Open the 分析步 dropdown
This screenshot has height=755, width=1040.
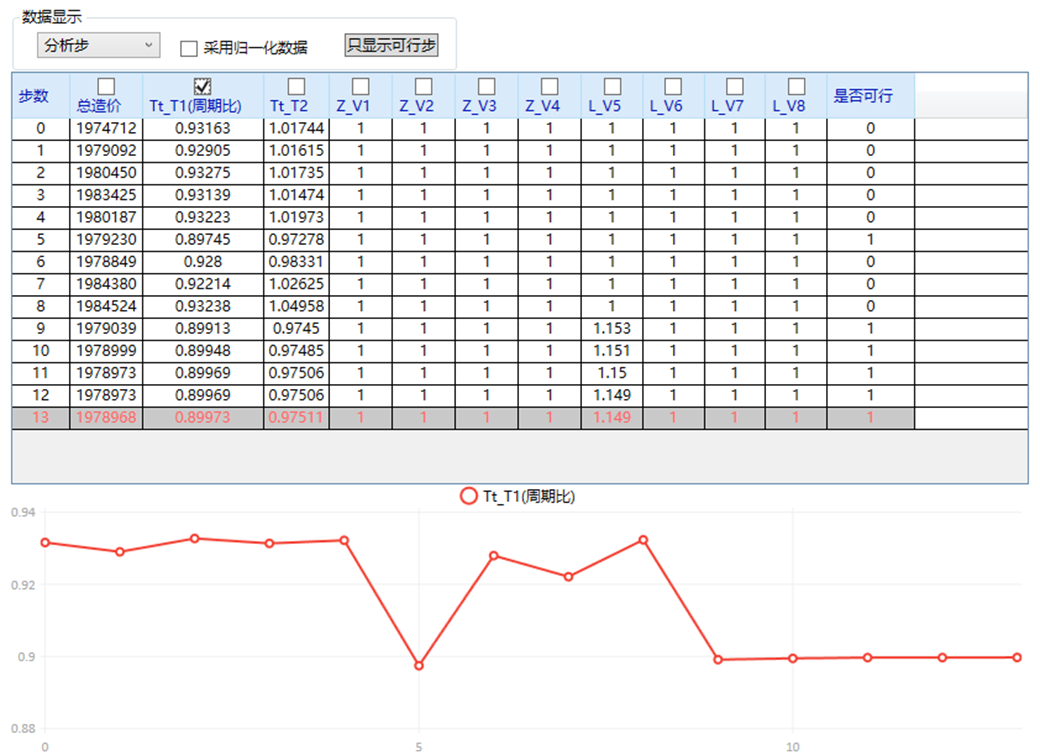97,44
